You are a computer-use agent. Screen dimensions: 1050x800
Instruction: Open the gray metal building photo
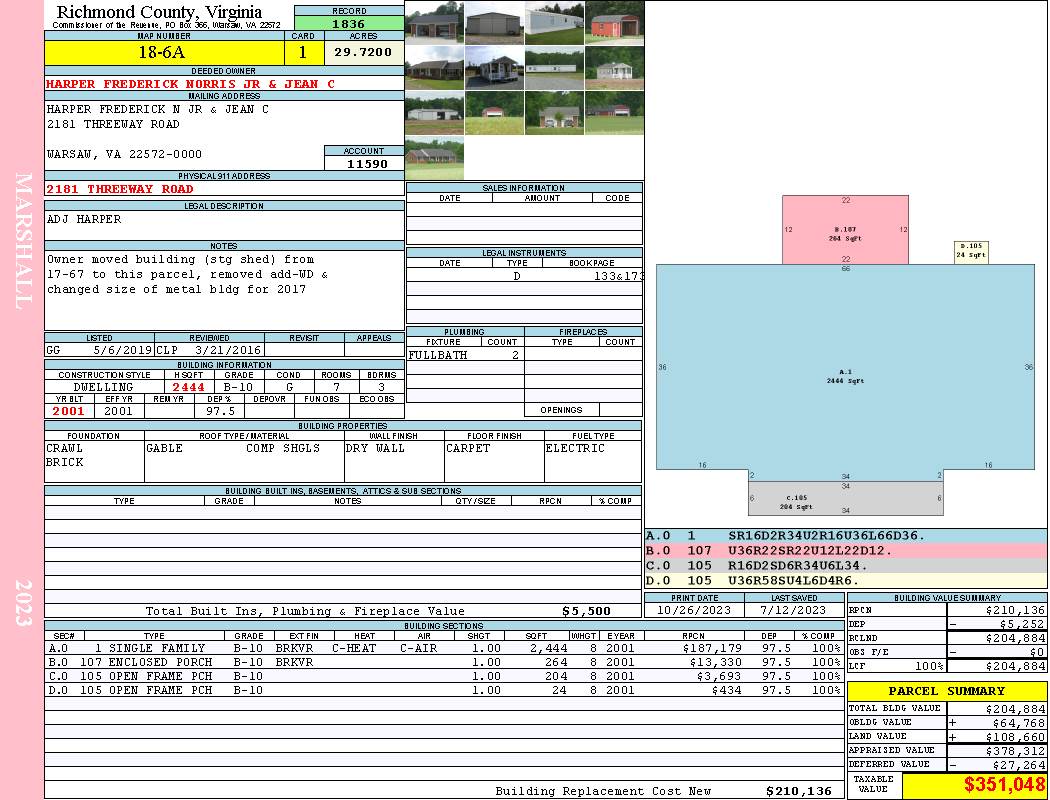click(x=494, y=23)
